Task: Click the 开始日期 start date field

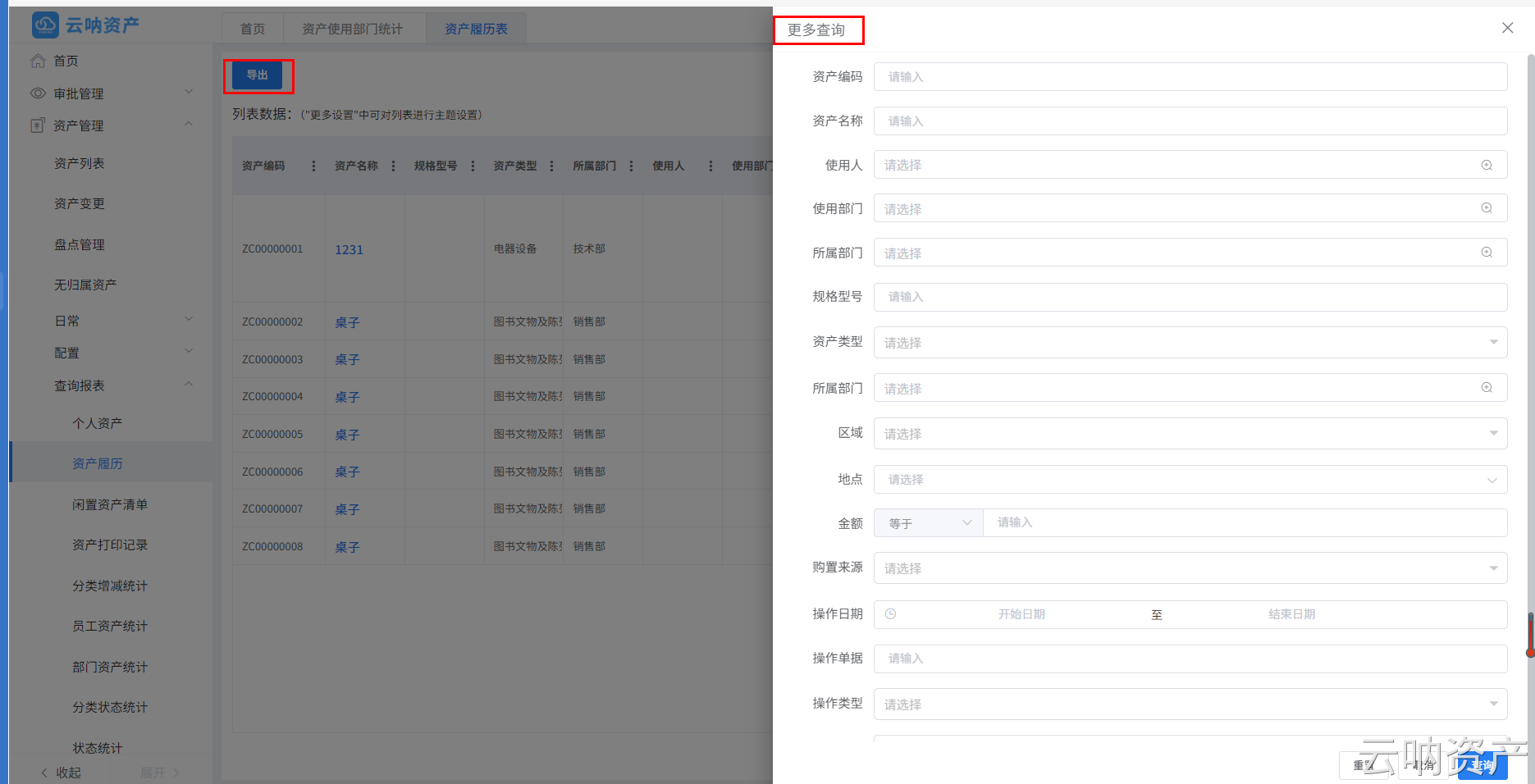Action: 1021,614
